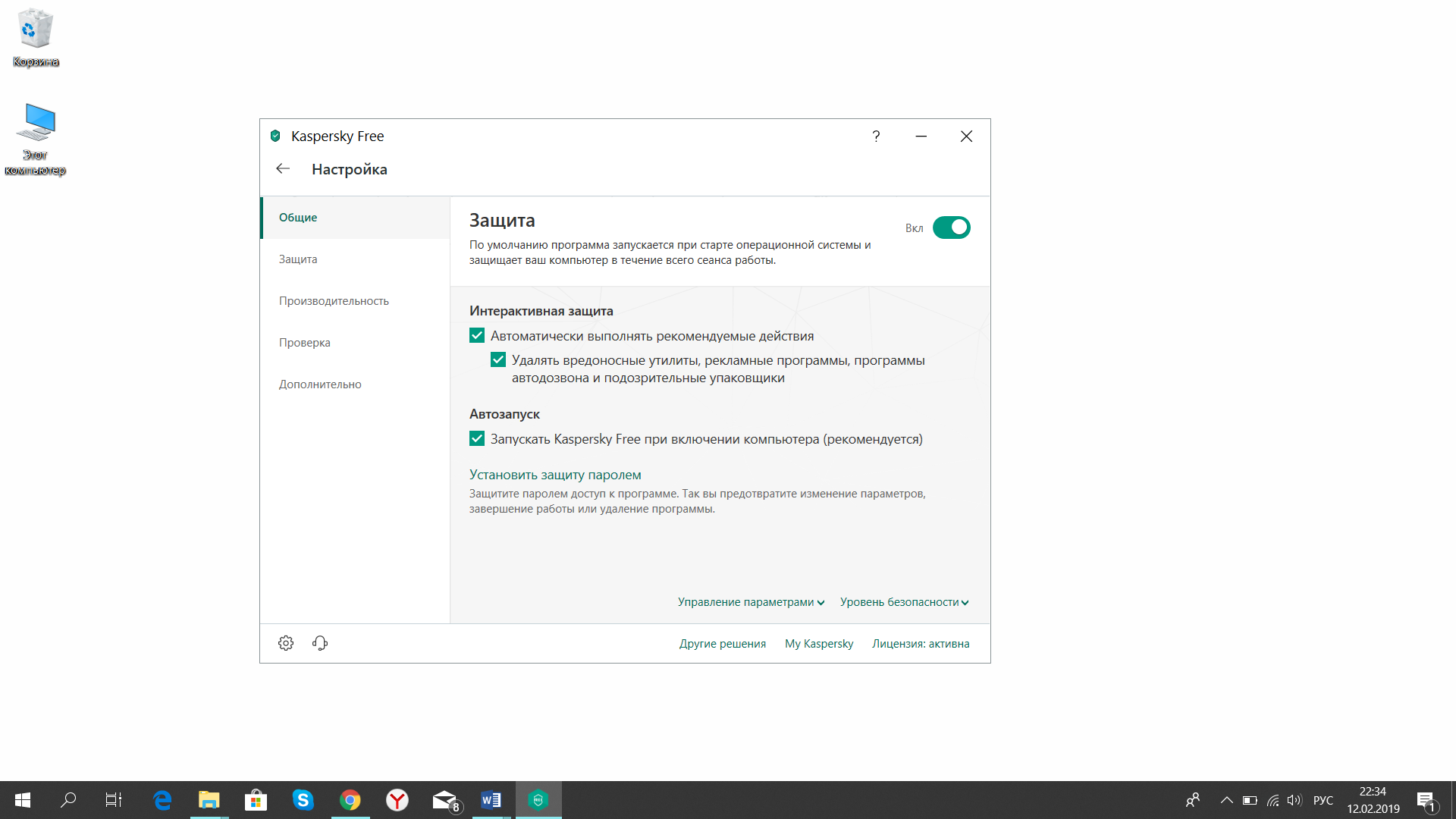This screenshot has height=819, width=1456.
Task: Minimize the Kaspersky Free window
Action: [x=921, y=136]
